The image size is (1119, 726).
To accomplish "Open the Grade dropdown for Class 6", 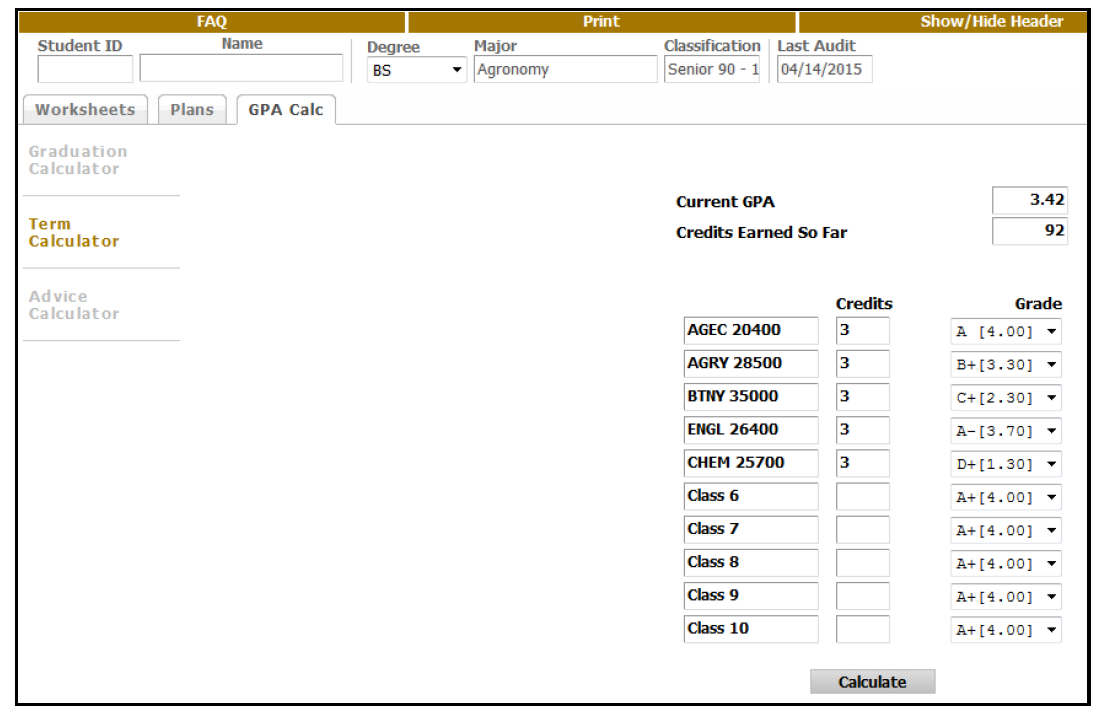I will pos(1005,496).
